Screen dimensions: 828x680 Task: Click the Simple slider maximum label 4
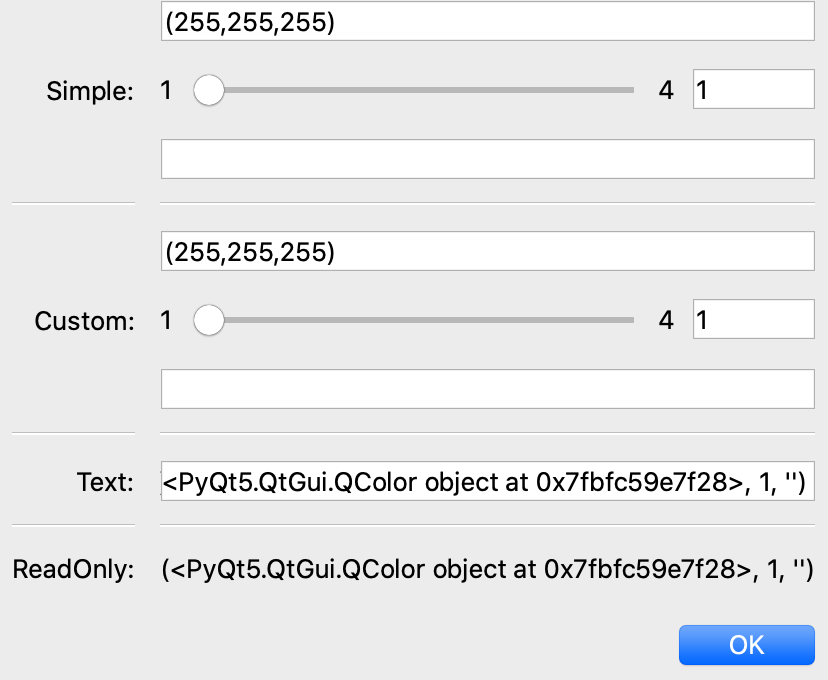(x=666, y=91)
